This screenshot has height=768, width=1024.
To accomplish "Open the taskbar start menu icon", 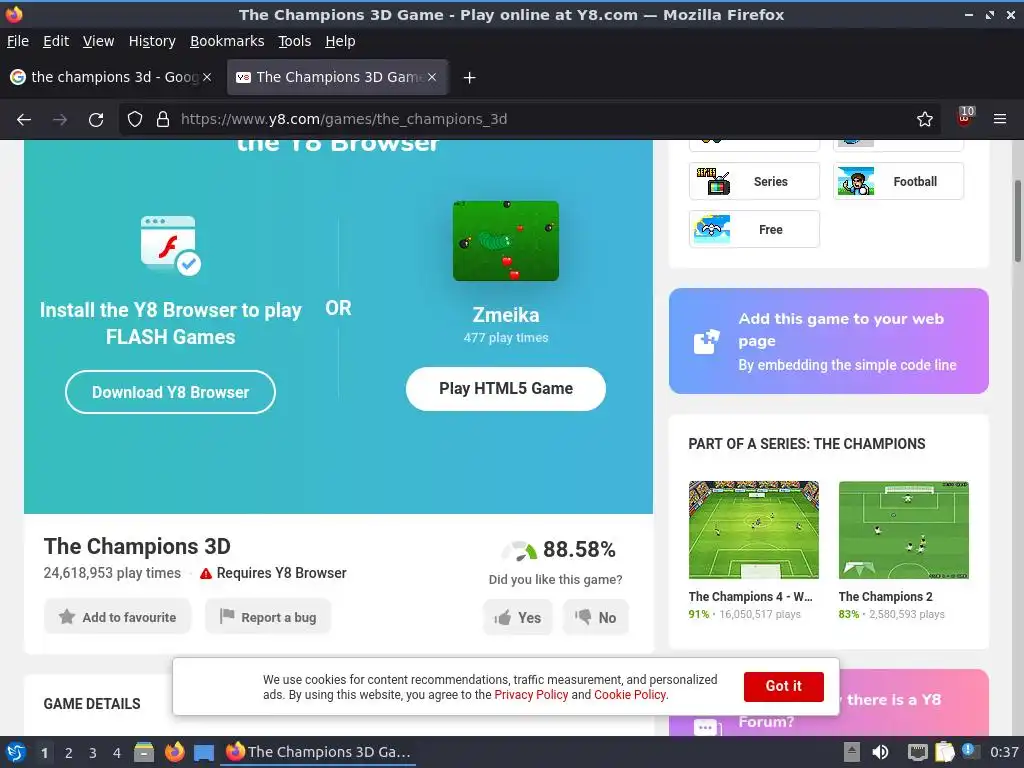I will [x=16, y=752].
